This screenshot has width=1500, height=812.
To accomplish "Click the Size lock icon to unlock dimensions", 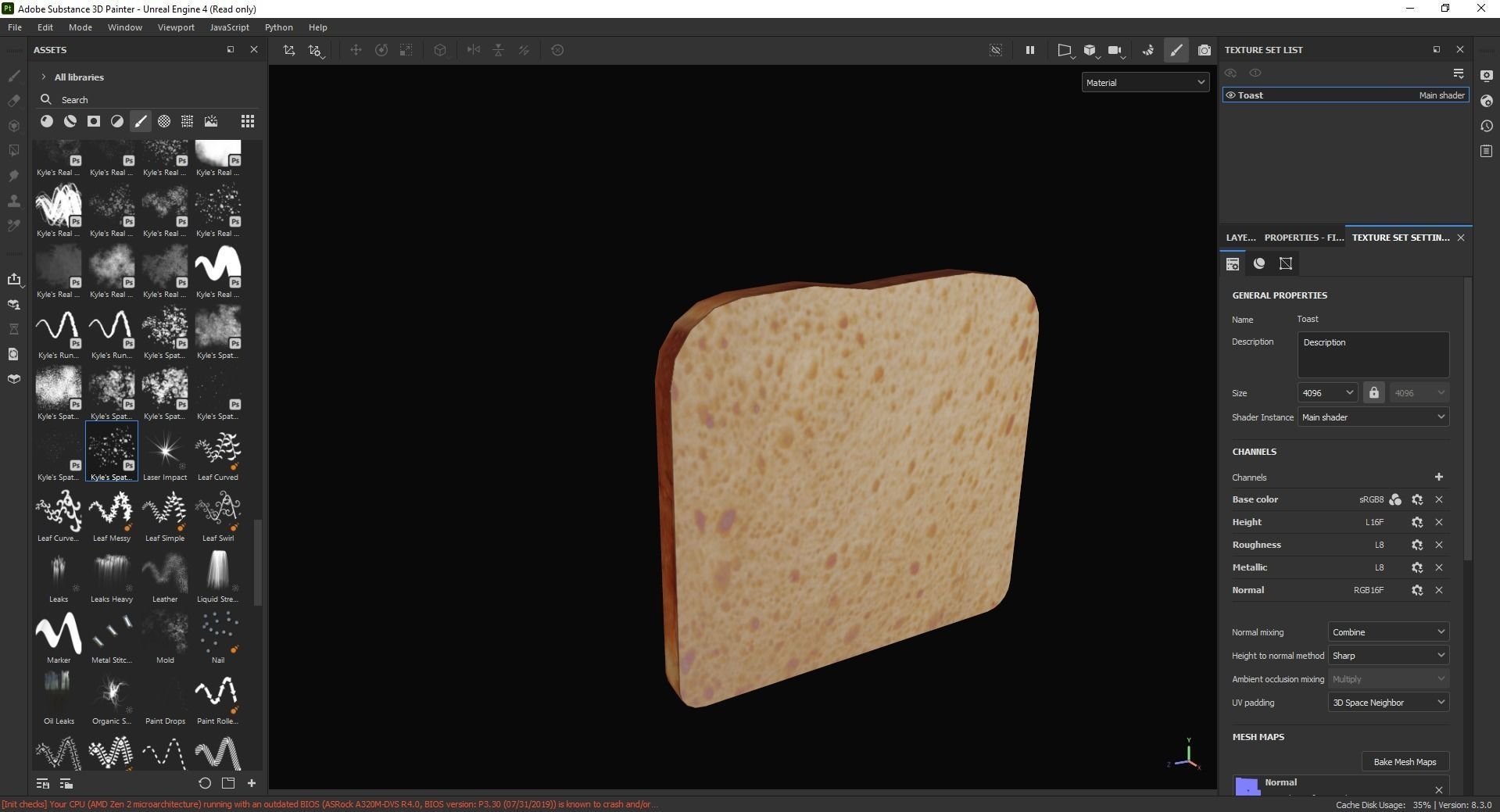I will pos(1374,392).
